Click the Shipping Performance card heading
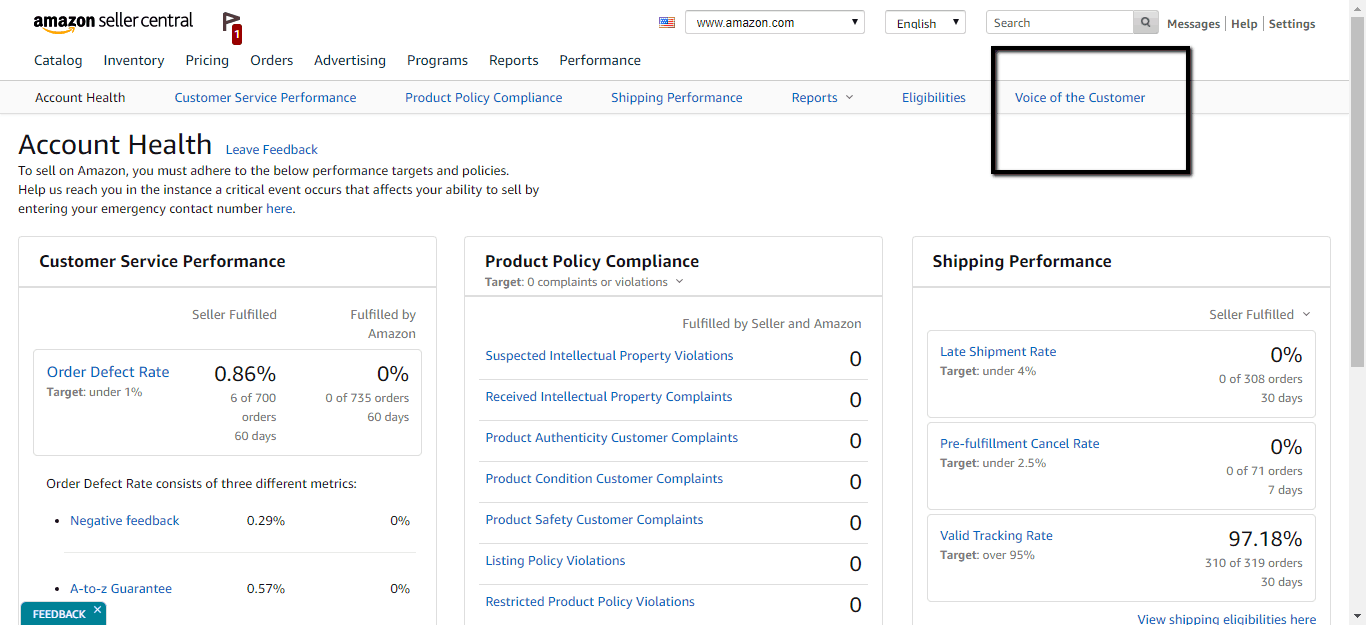Viewport: 1366px width, 625px height. coord(1022,262)
